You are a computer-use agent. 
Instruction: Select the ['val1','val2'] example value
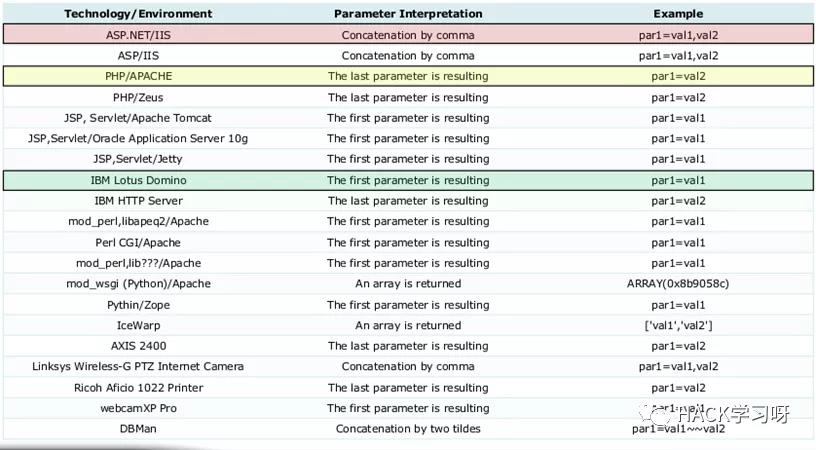click(x=678, y=326)
